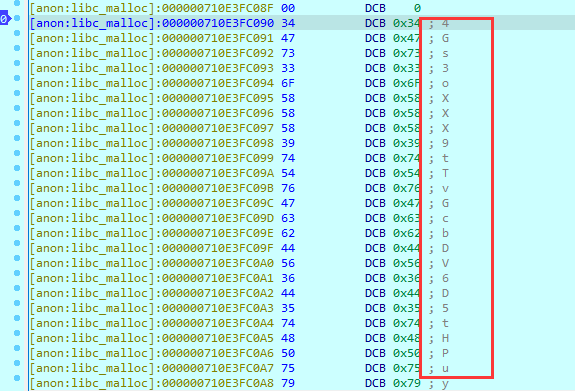
Task: Click comment X on row 000000710E3FC097
Action: 445,128
